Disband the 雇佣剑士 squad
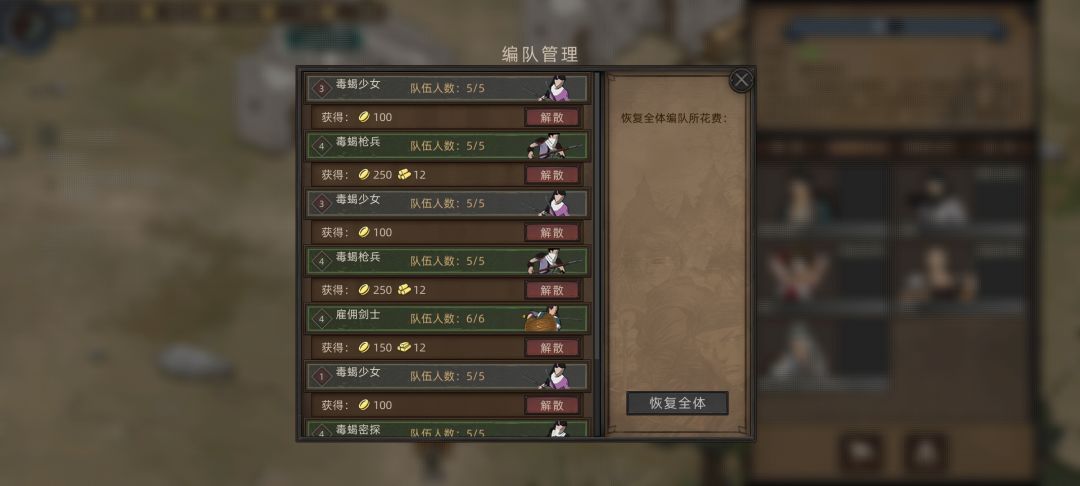The image size is (1080, 486). [x=552, y=348]
